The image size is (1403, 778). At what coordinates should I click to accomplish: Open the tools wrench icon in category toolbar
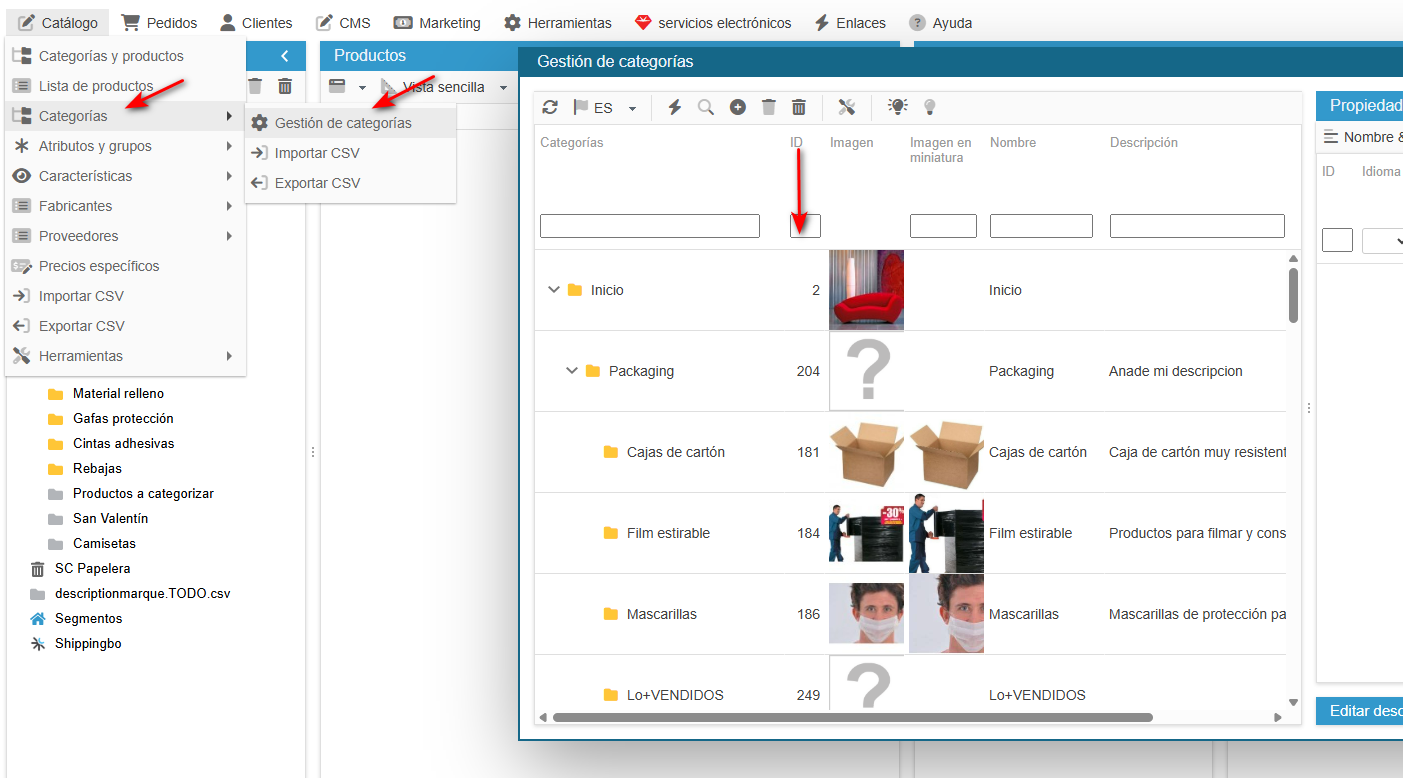click(847, 107)
